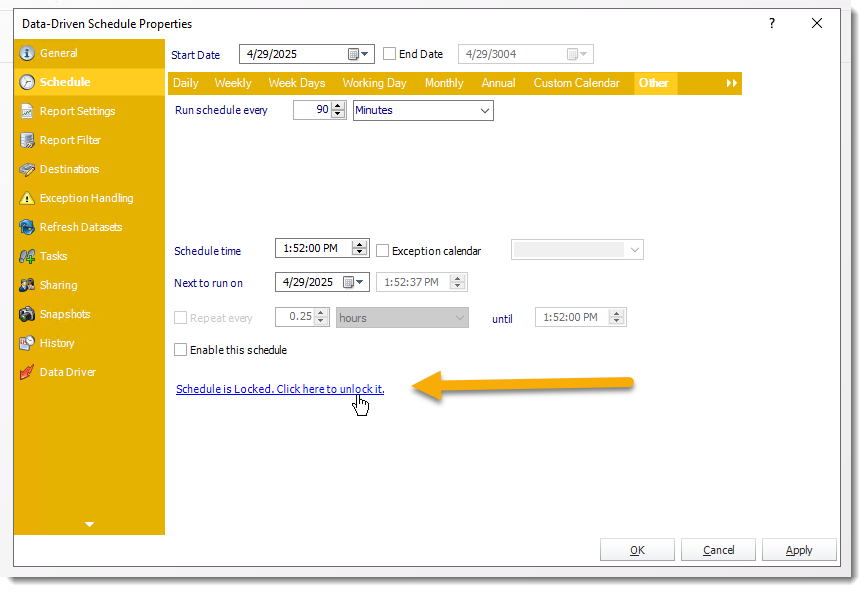
Task: Apply the schedule changes
Action: click(x=799, y=549)
